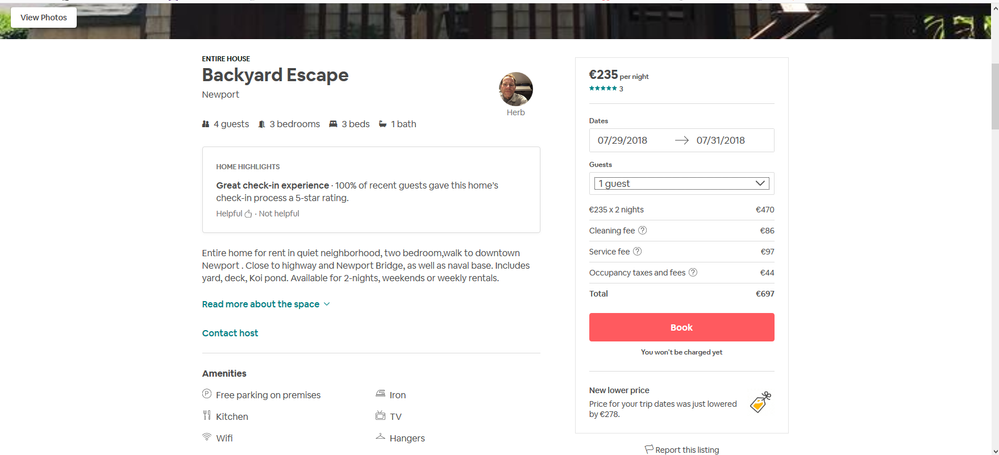Click the five-star rating reviews
Viewport: 999px width, 455px height.
(605, 89)
